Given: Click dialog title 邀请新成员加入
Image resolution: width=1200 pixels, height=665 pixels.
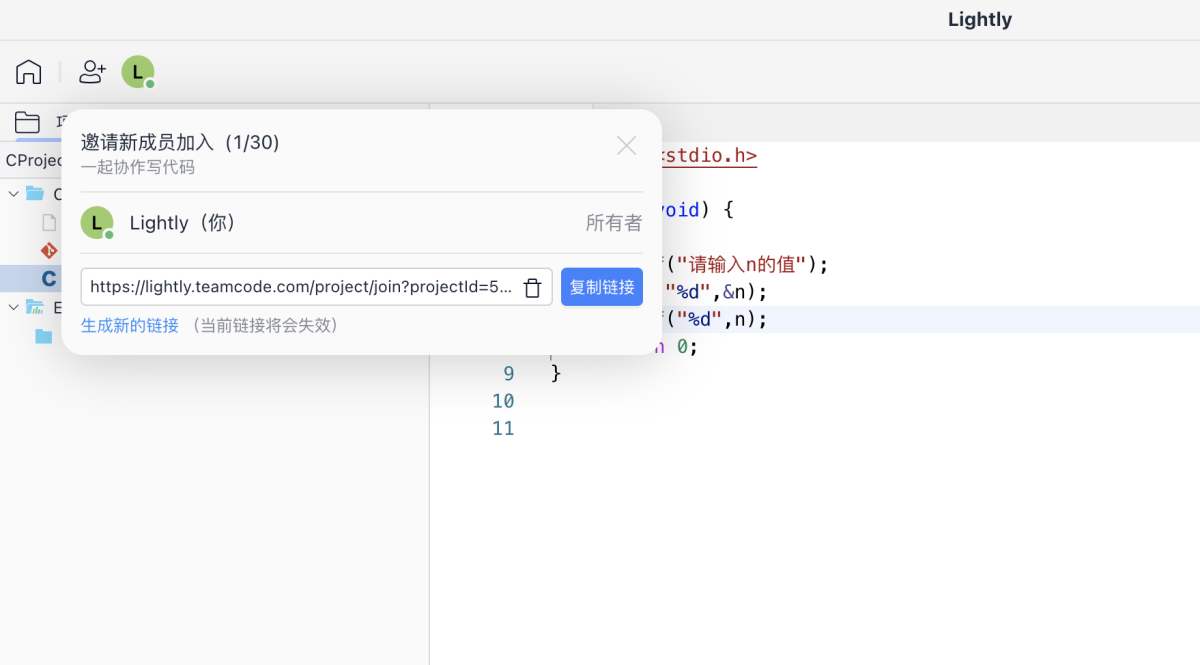Looking at the screenshot, I should (180, 143).
